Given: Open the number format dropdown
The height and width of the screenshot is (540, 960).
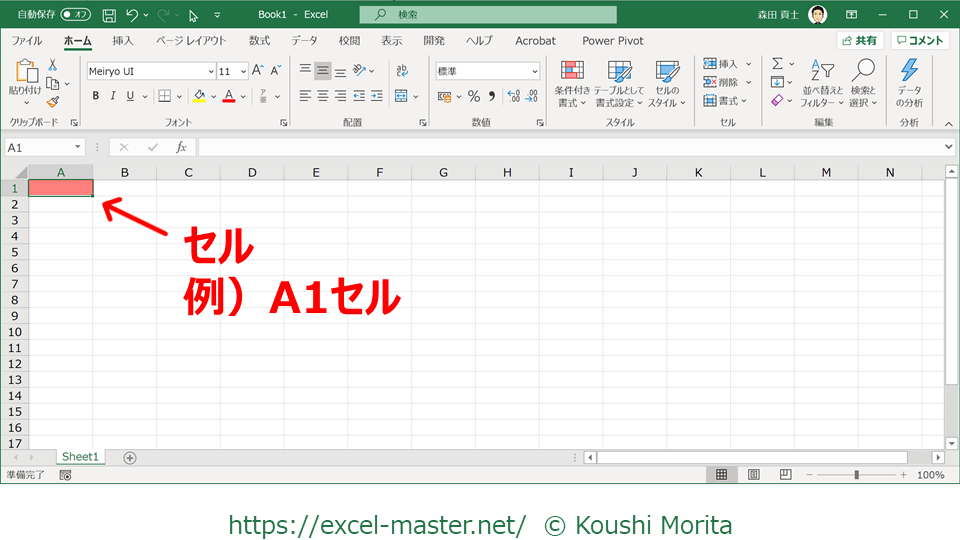Looking at the screenshot, I should 534,71.
